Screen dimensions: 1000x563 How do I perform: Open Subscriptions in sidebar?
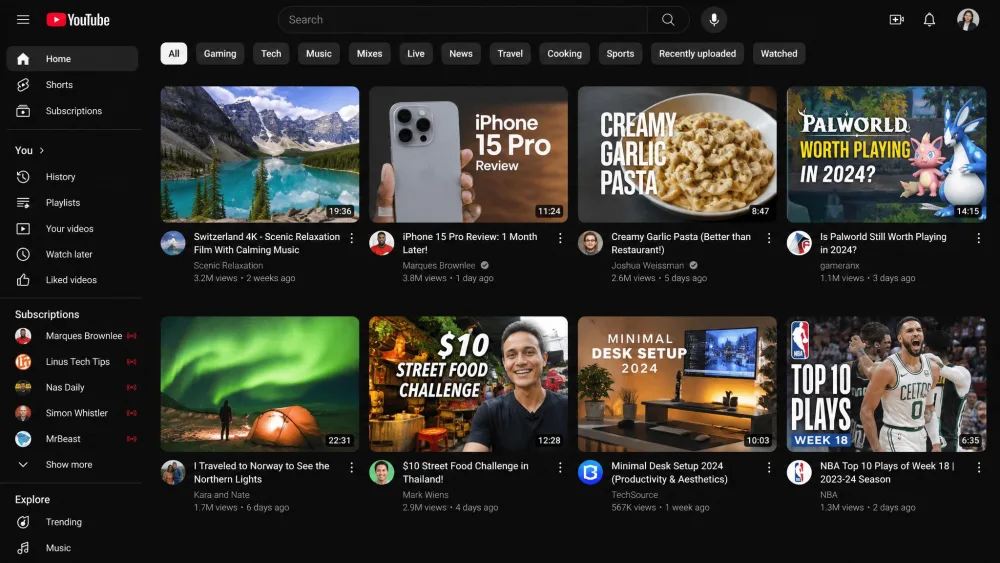(72, 111)
